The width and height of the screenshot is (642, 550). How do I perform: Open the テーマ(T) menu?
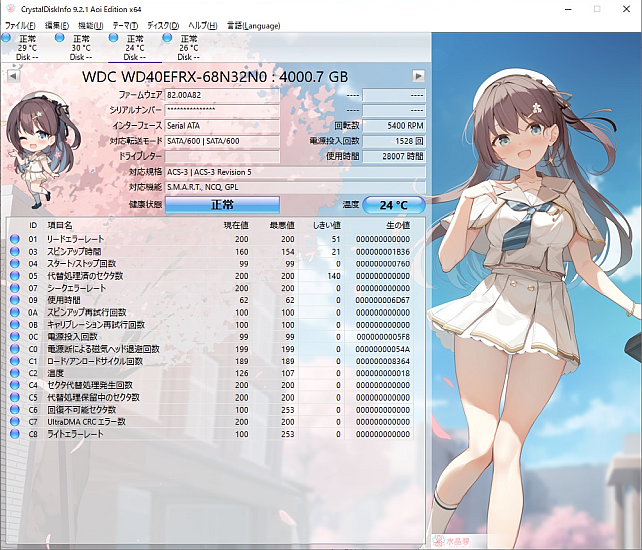pyautogui.click(x=125, y=26)
